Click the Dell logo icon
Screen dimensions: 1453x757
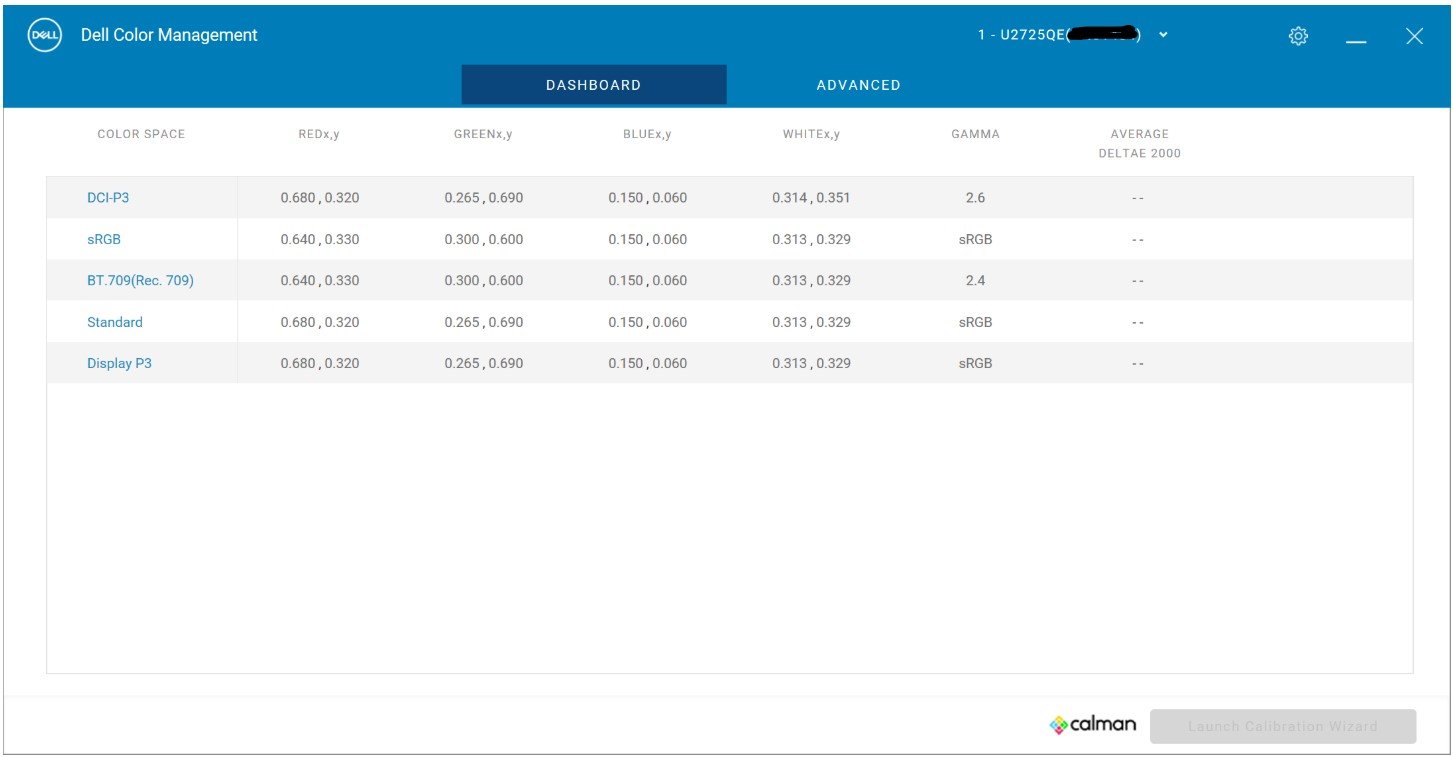pyautogui.click(x=44, y=35)
